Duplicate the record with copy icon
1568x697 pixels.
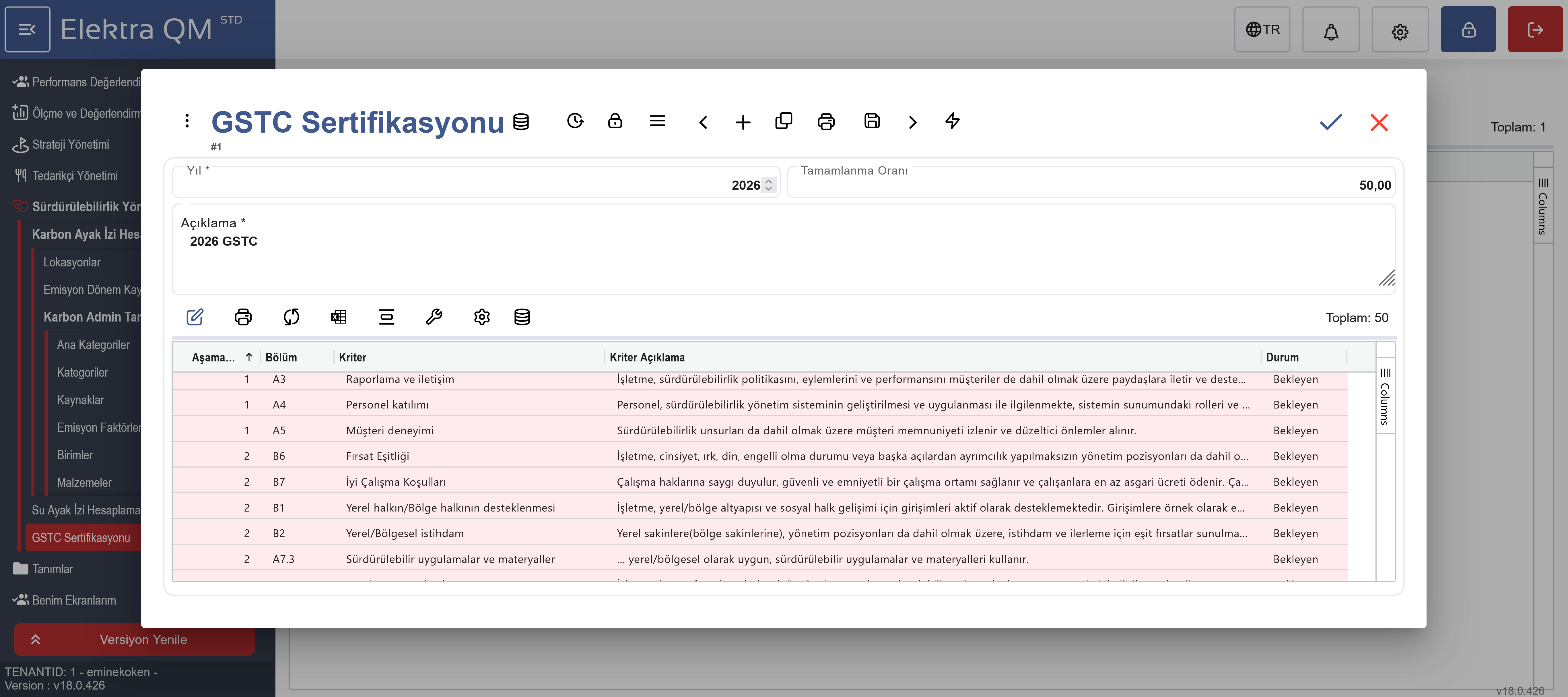(783, 121)
